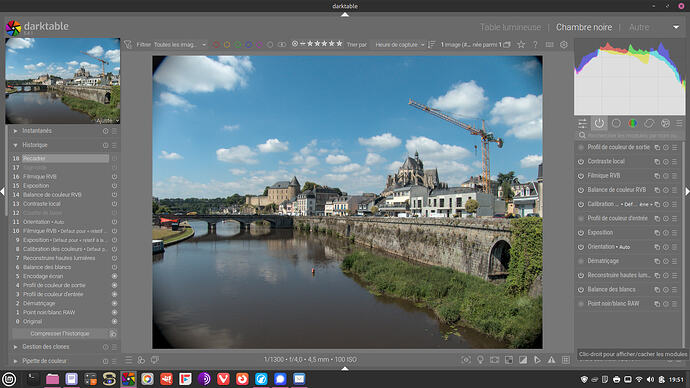This screenshot has height=388, width=690.
Task: Open the filter 'Toutes les imag..' dropdown
Action: point(180,44)
